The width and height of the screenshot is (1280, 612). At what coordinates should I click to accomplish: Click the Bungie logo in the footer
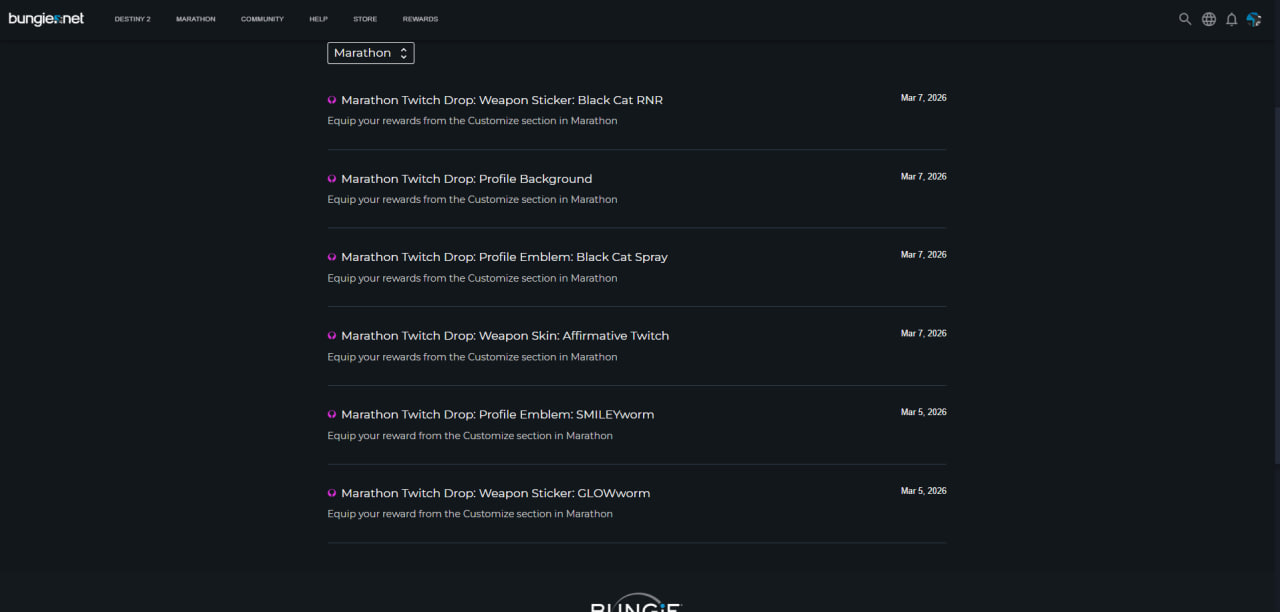[x=636, y=604]
